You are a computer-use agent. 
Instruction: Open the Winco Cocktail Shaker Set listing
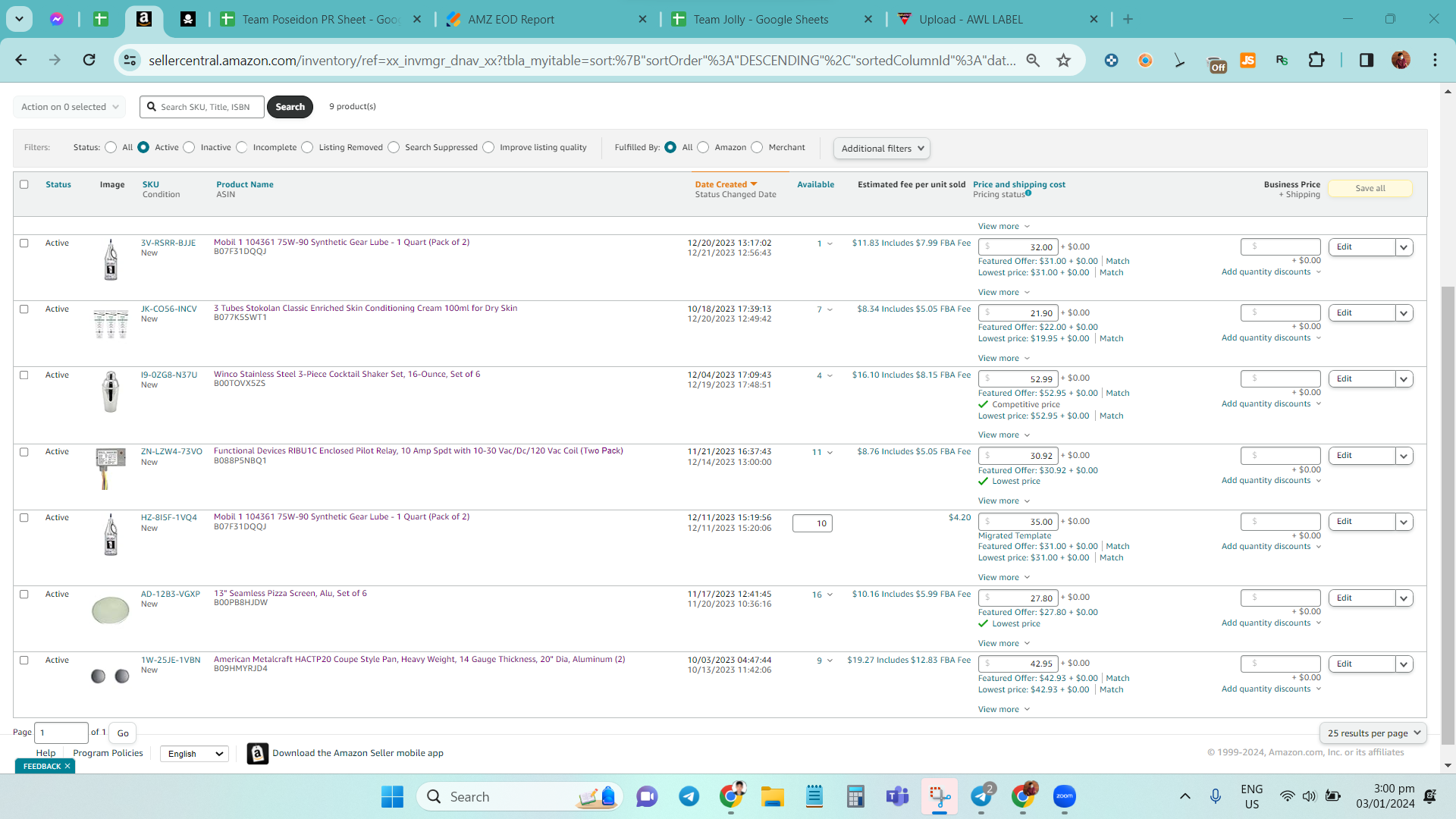tap(347, 374)
